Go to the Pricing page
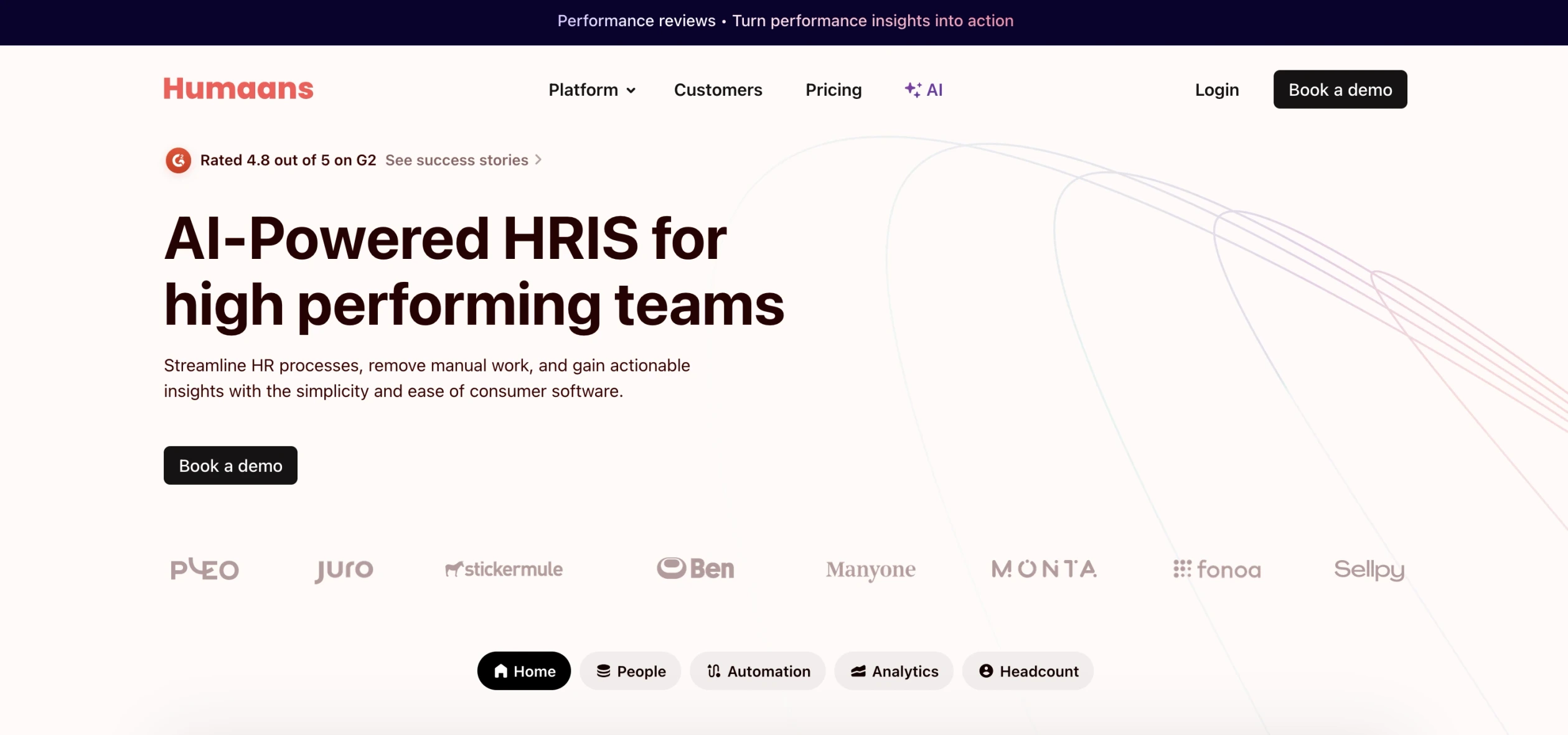This screenshot has width=1568, height=735. [833, 90]
